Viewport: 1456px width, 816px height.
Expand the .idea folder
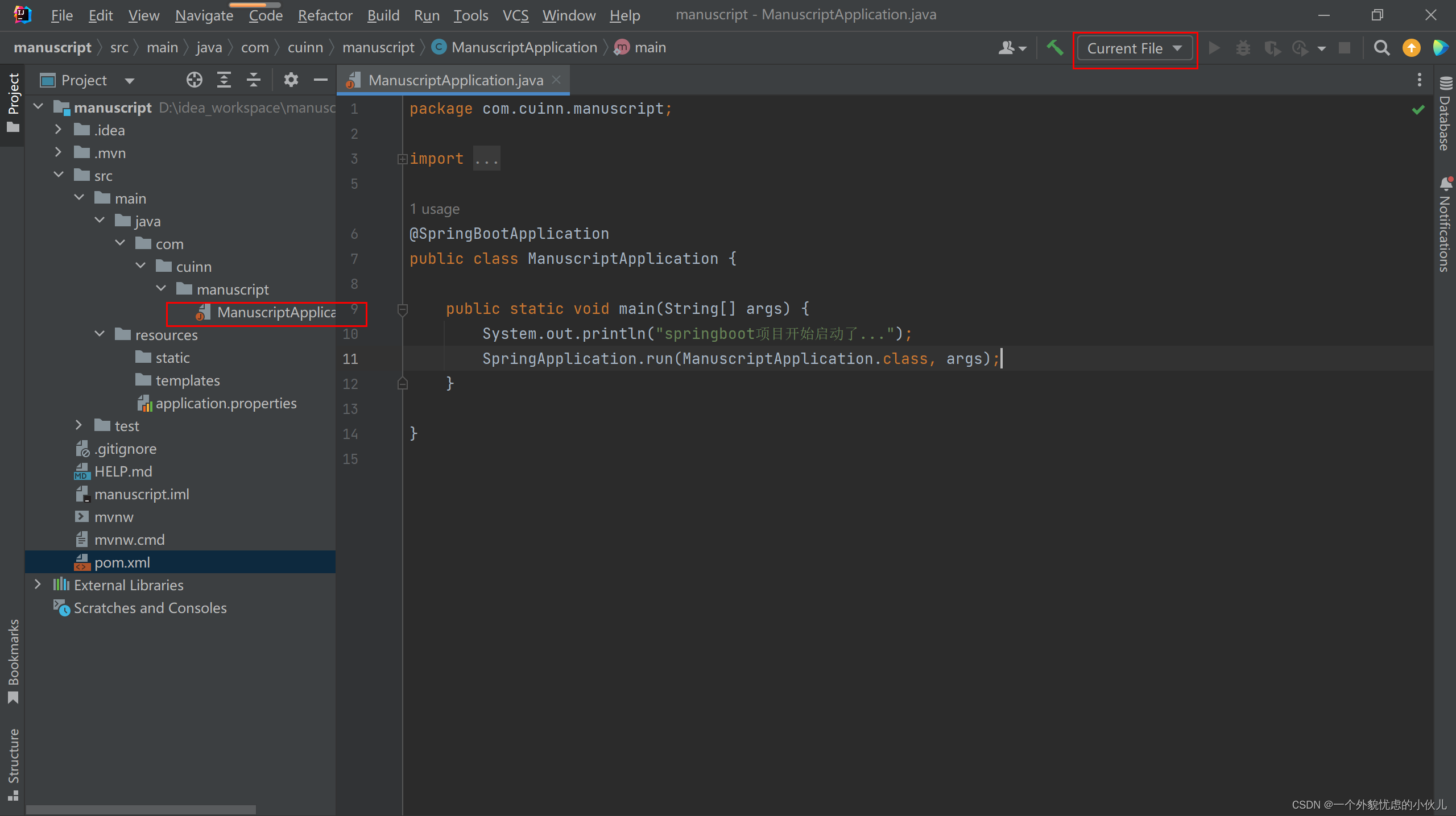[x=58, y=130]
